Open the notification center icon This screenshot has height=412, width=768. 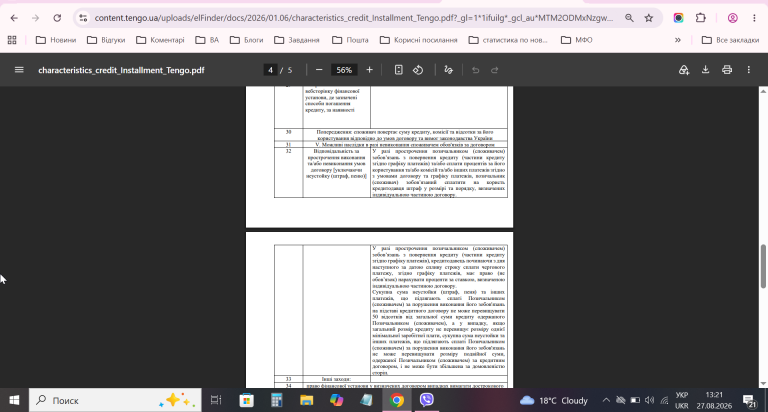click(x=749, y=400)
